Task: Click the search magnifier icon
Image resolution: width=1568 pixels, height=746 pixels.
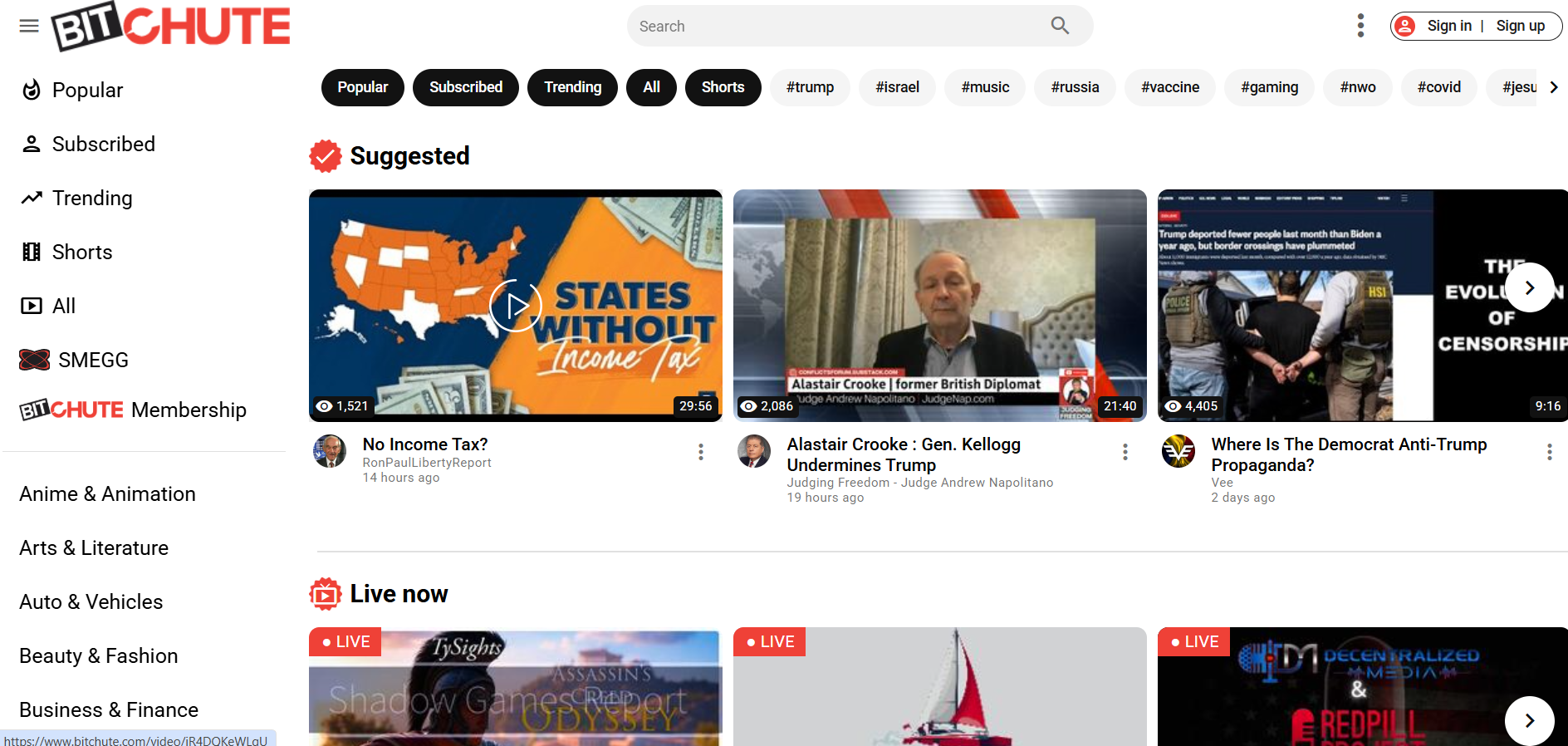Action: 1060,26
